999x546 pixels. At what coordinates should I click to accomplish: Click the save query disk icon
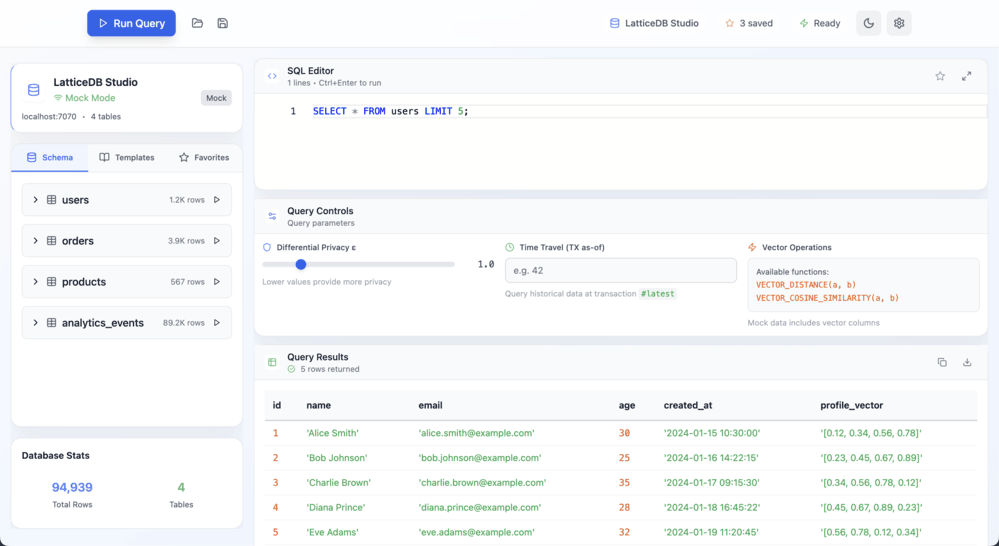pyautogui.click(x=223, y=23)
